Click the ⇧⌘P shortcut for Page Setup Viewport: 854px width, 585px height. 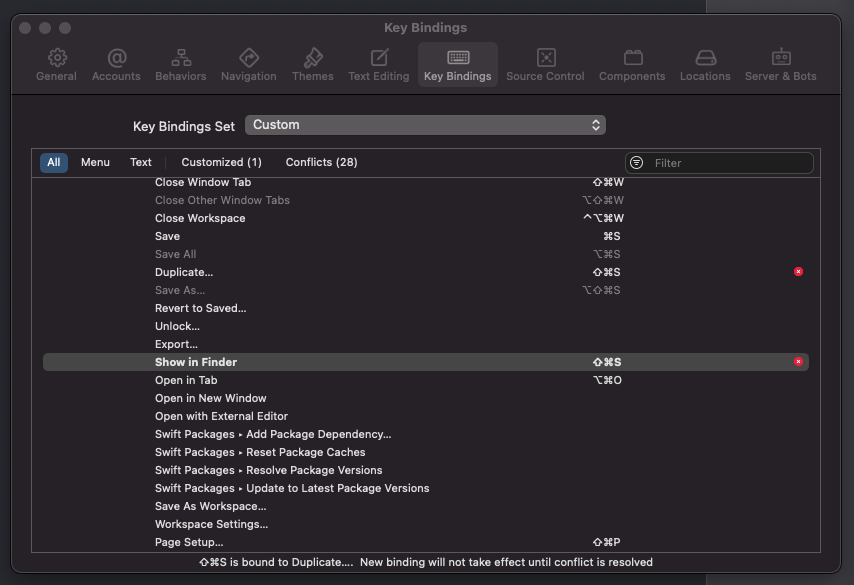click(x=607, y=542)
